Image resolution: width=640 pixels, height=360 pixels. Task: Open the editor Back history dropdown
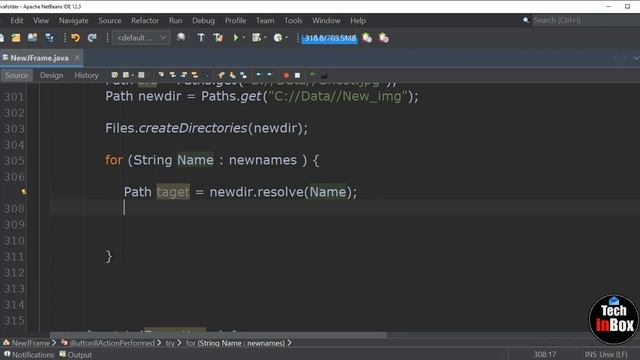point(132,75)
